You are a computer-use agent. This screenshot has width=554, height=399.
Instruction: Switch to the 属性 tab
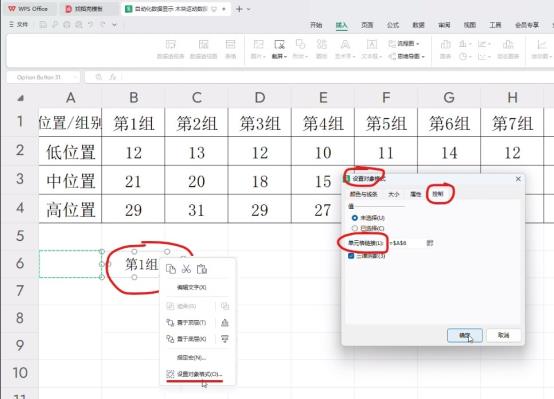416,194
